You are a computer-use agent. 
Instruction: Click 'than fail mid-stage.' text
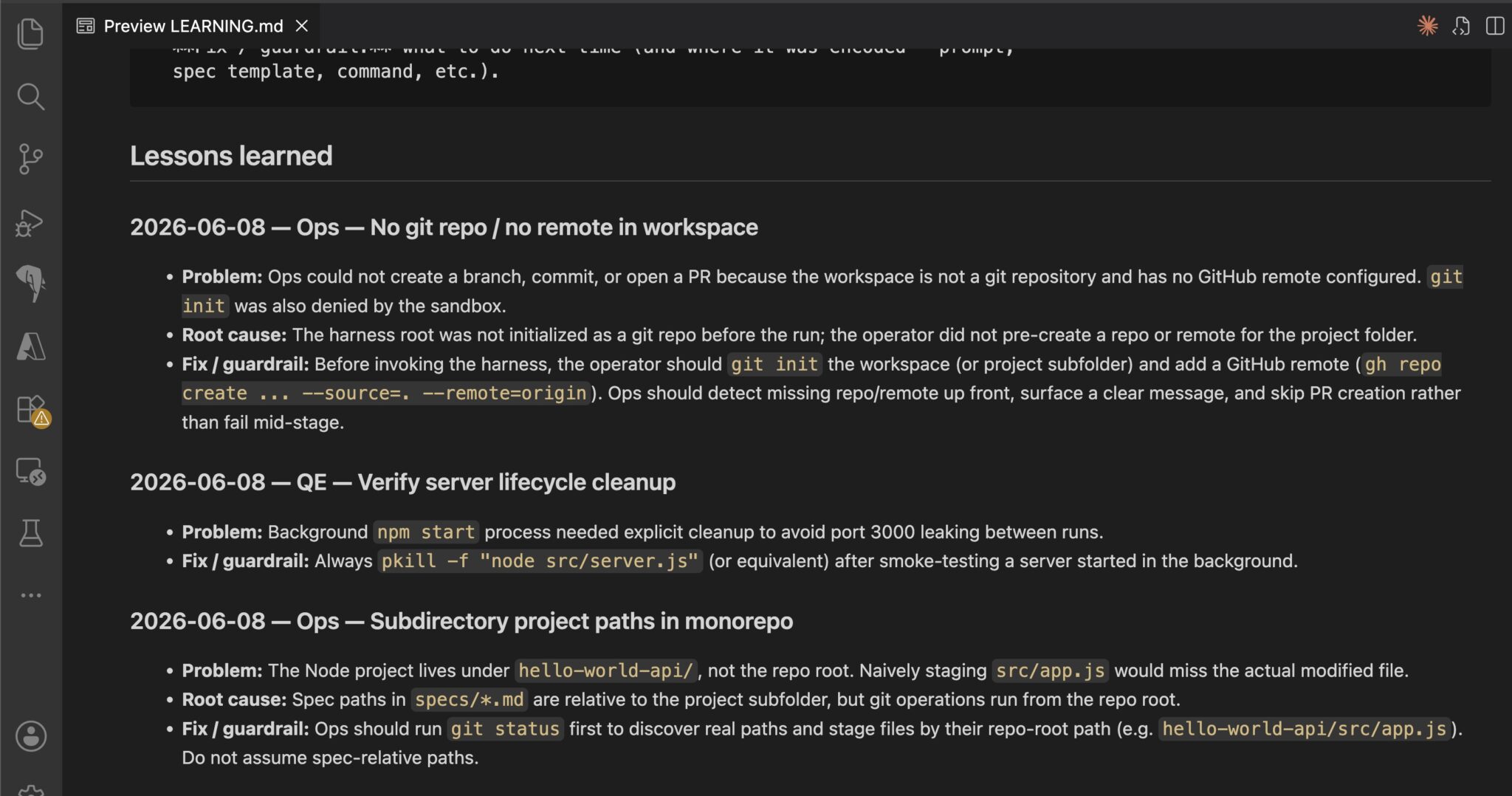[x=263, y=422]
